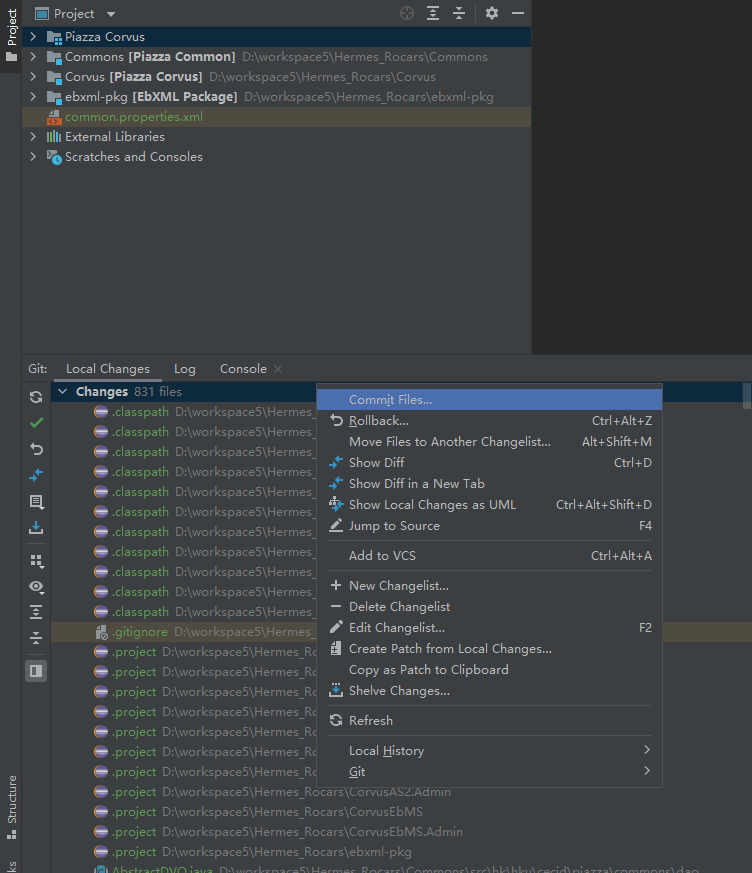Select the Local Changes tab
752x873 pixels.
coord(108,369)
